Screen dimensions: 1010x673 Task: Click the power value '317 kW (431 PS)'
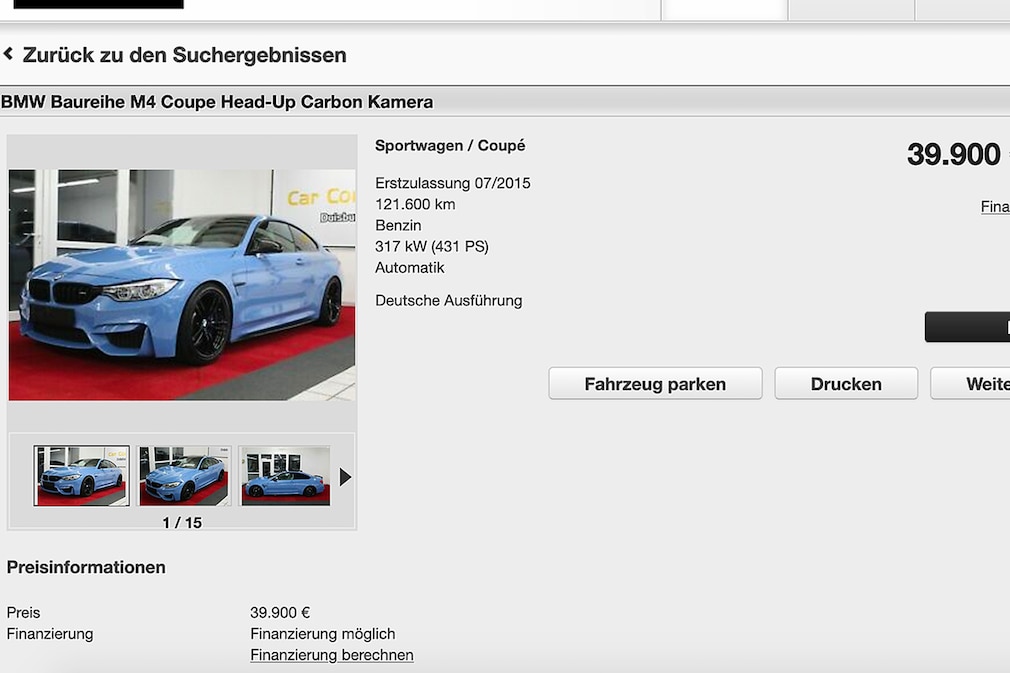432,247
